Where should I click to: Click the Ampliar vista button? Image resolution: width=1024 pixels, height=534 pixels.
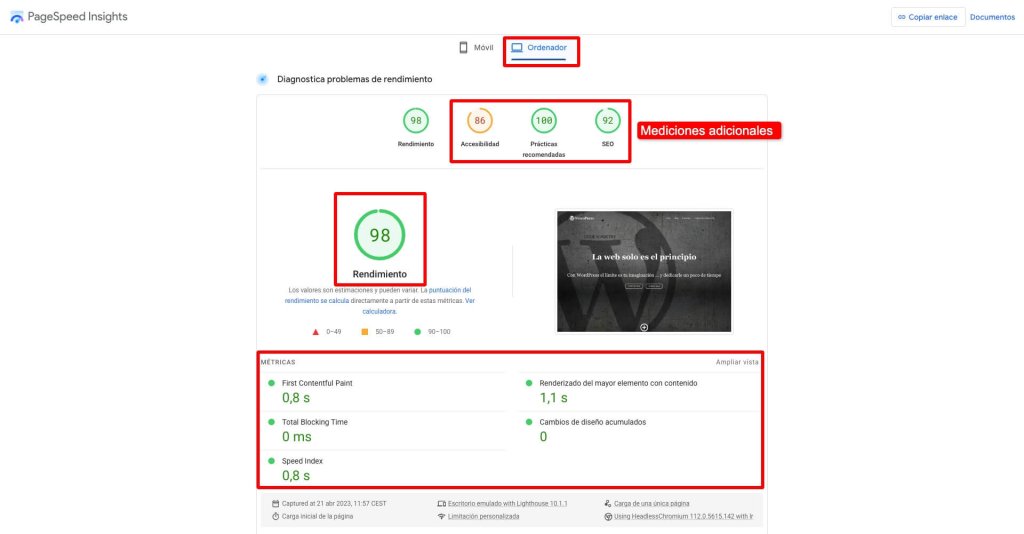tap(737, 362)
